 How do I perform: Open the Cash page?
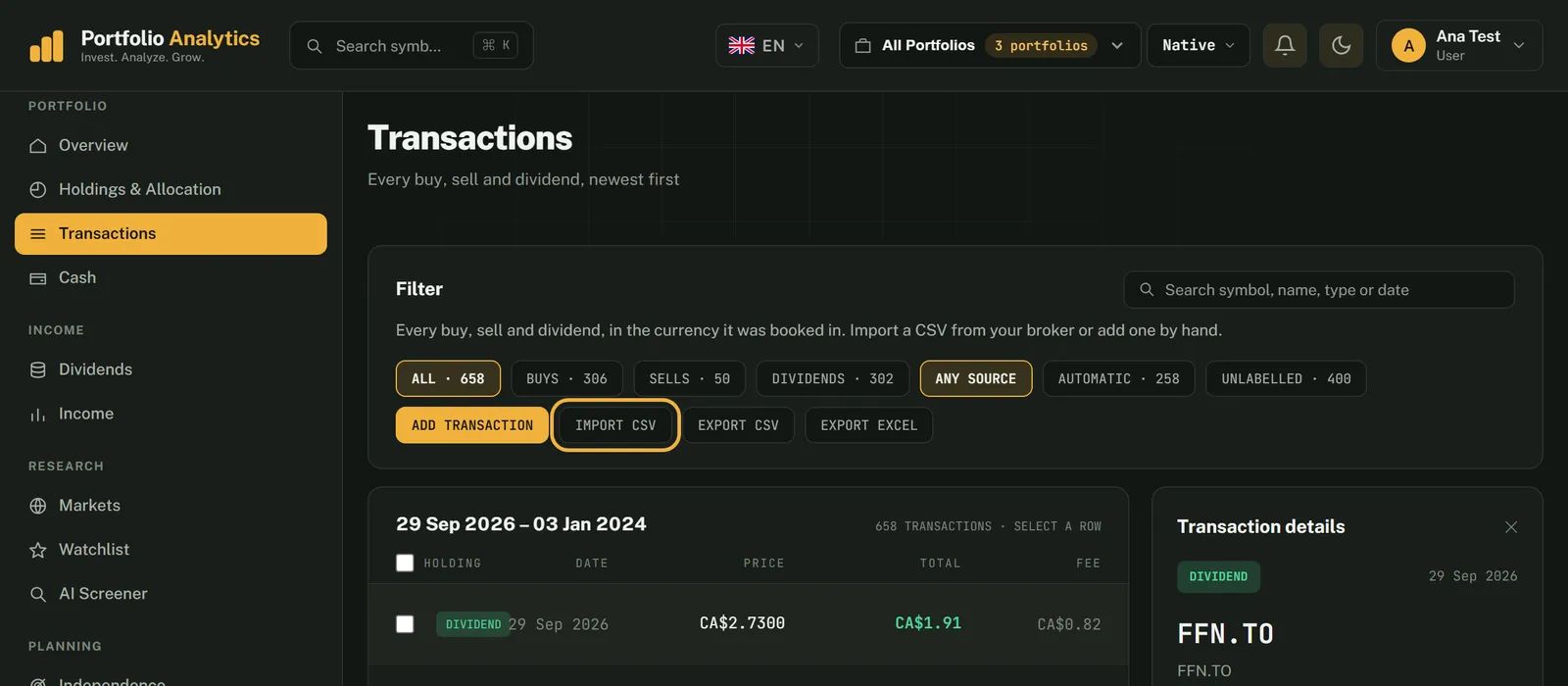(x=171, y=277)
